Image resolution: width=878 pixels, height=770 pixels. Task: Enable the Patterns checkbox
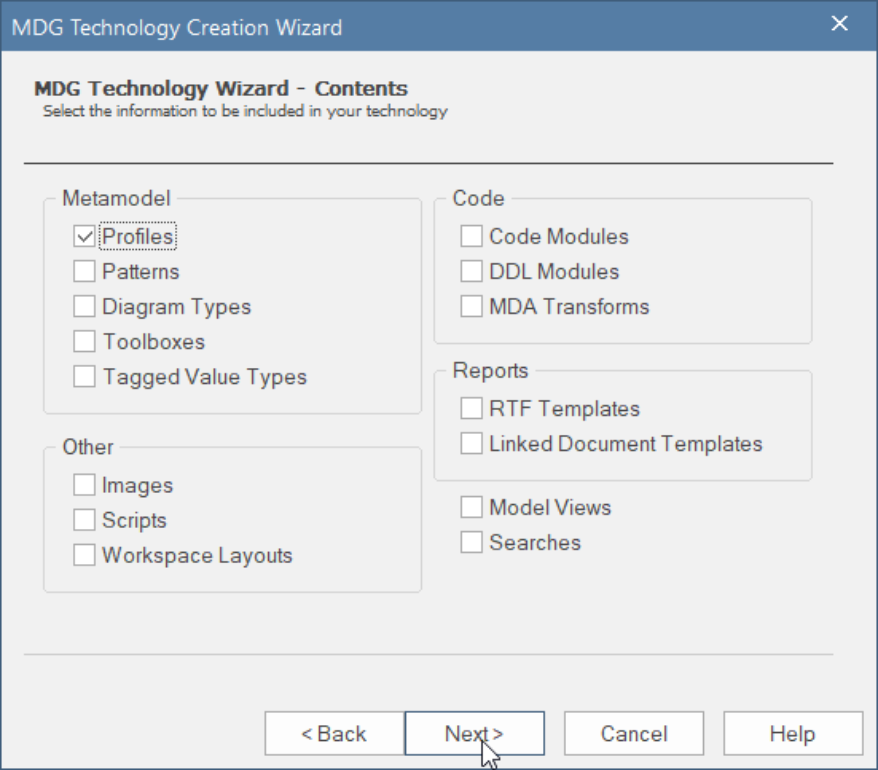click(85, 272)
